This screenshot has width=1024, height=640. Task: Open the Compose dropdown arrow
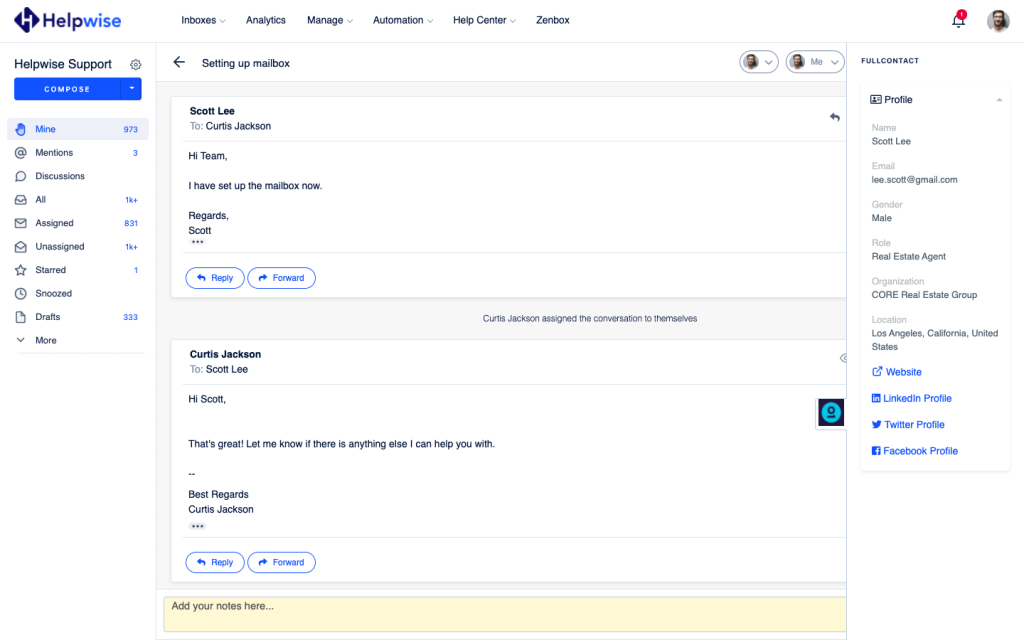tap(131, 89)
